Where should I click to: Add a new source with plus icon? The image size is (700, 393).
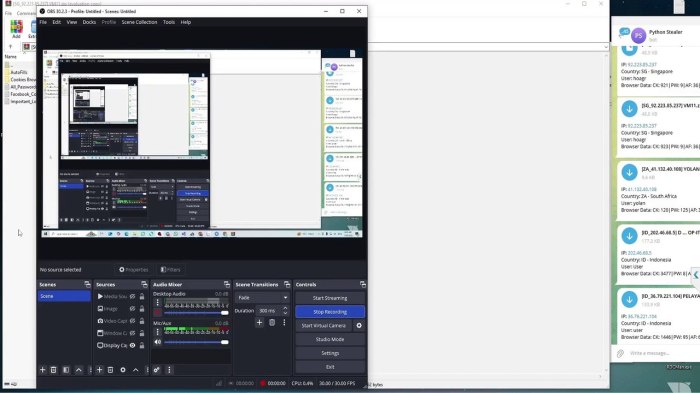point(99,370)
